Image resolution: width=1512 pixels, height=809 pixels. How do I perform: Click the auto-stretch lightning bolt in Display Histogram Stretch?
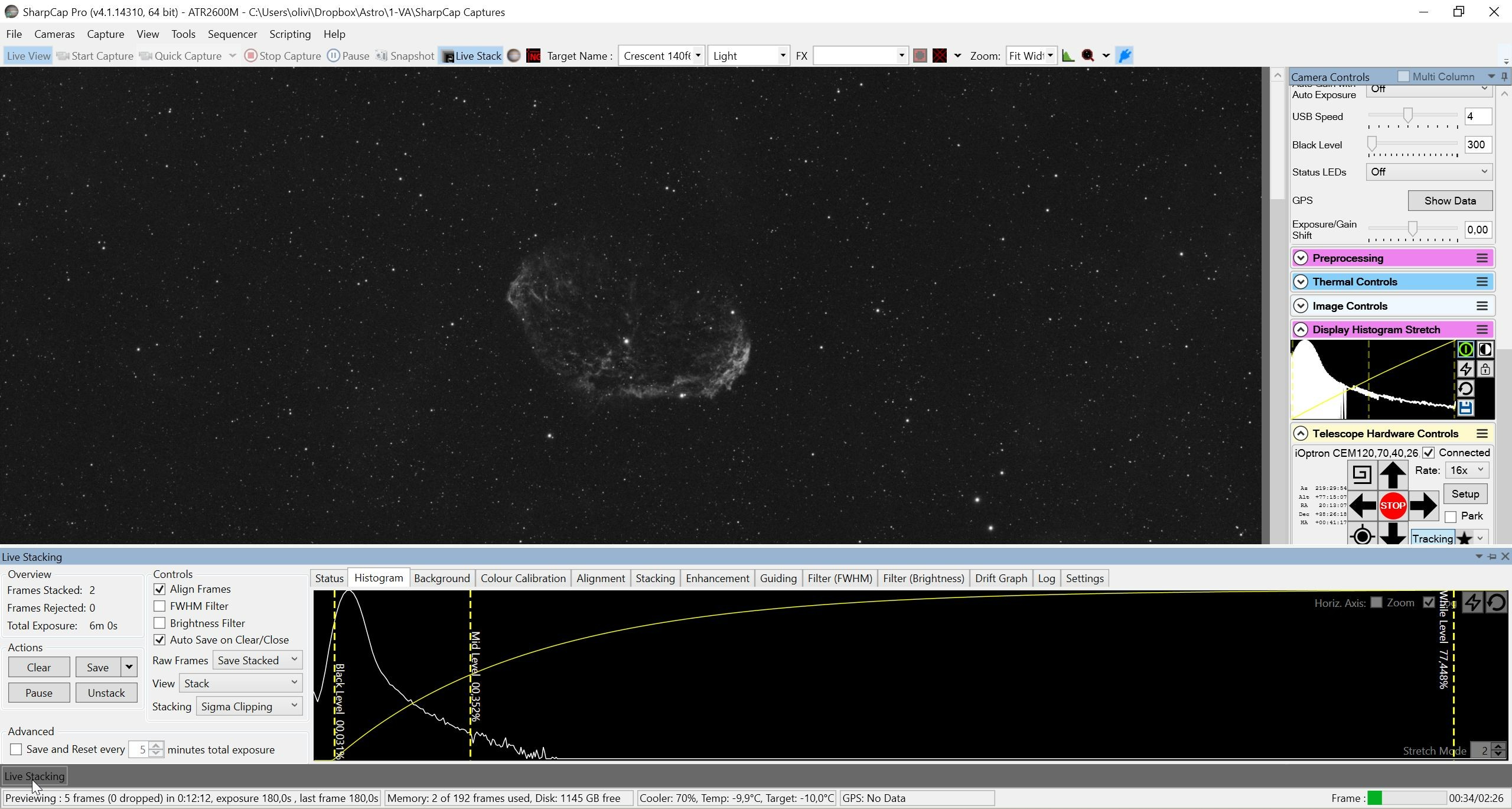coord(1465,369)
